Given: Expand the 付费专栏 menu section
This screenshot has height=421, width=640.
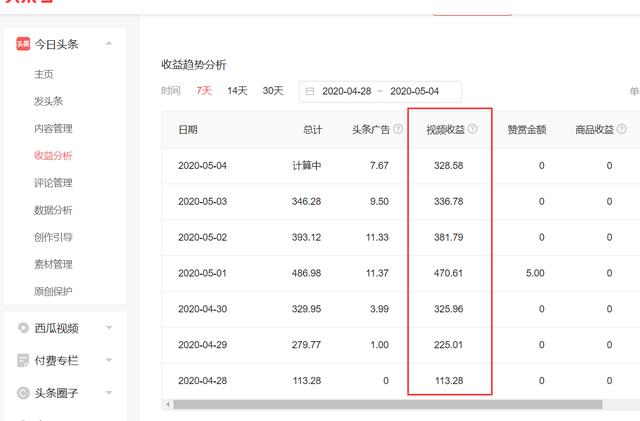Looking at the screenshot, I should [x=109, y=360].
